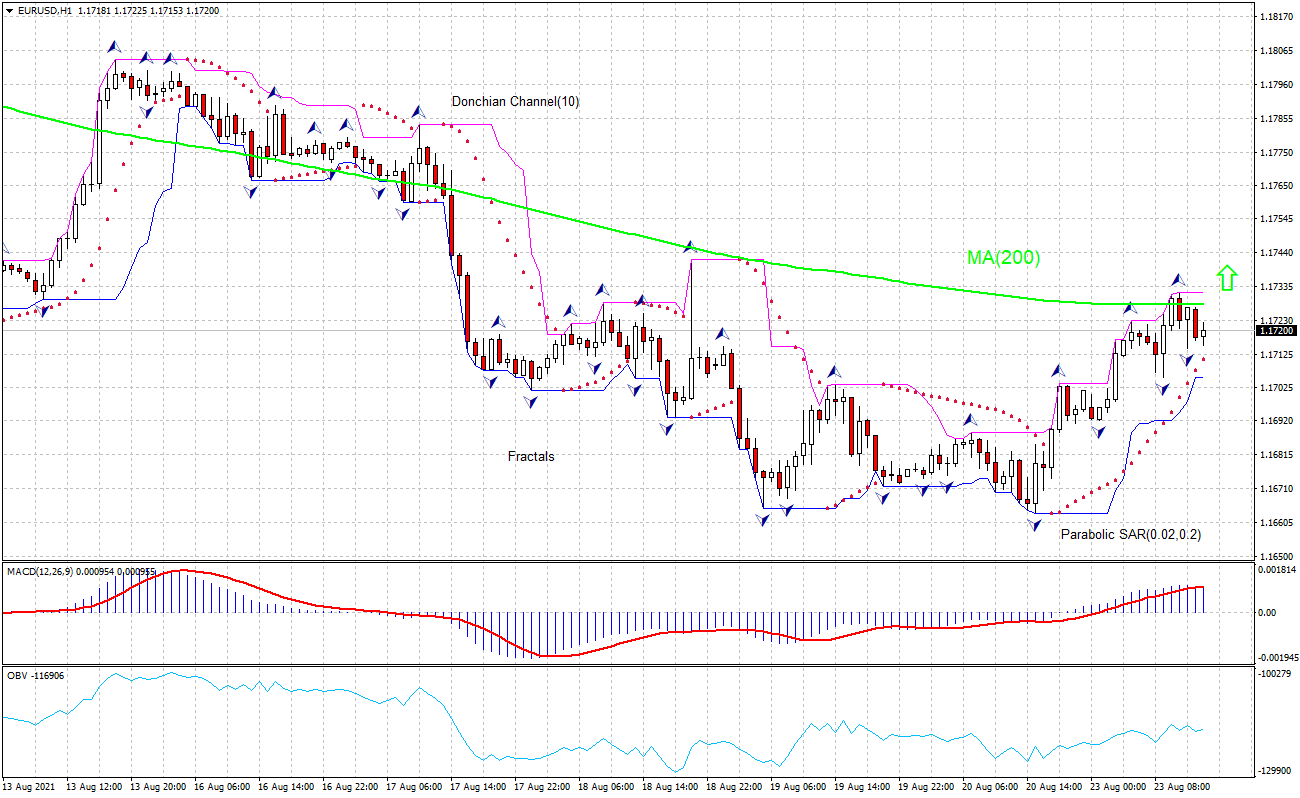Select the Donchian Channel(10) label
Screen dimensions: 1300x798
click(515, 101)
